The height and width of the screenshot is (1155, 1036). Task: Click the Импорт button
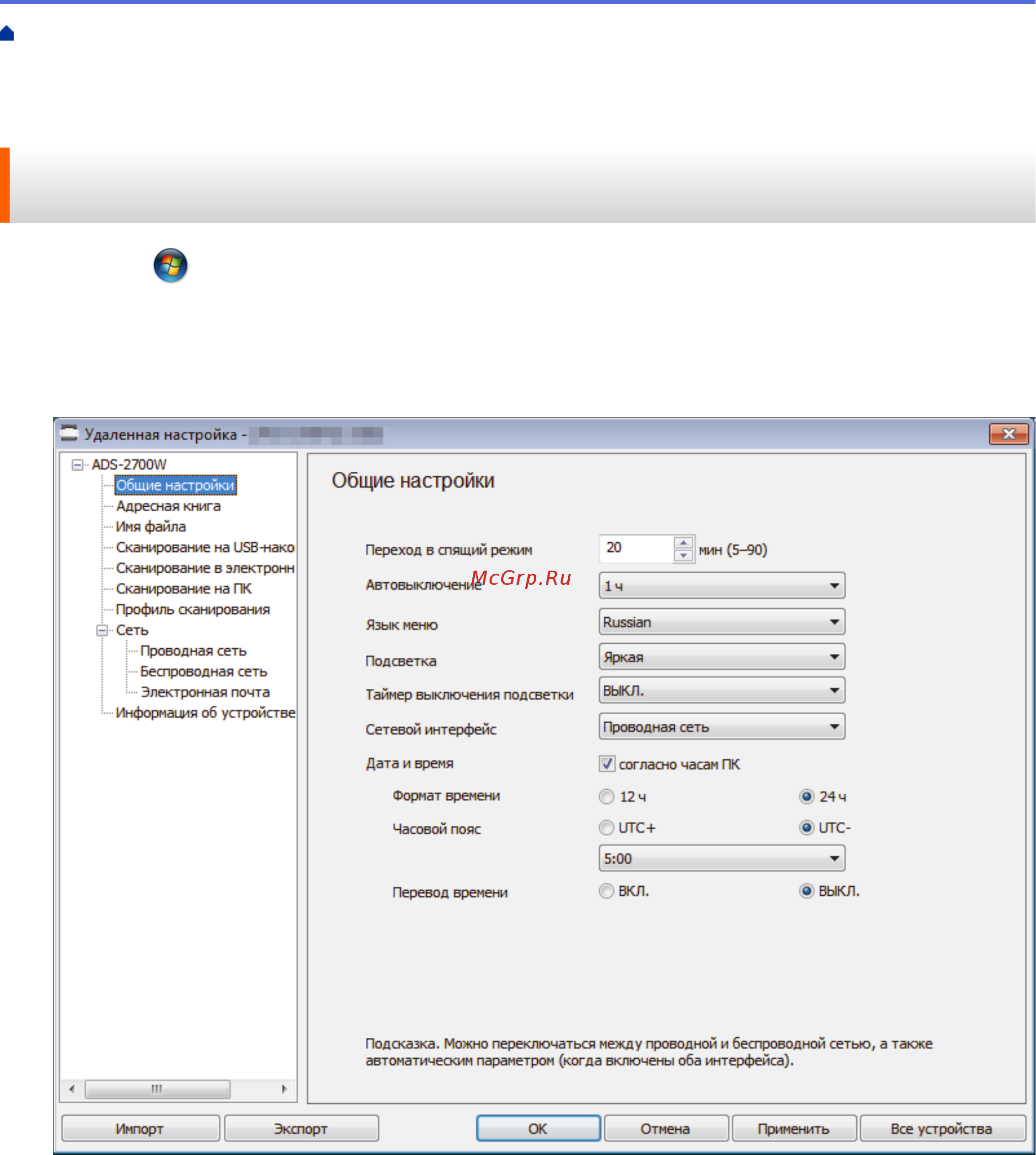point(140,1128)
